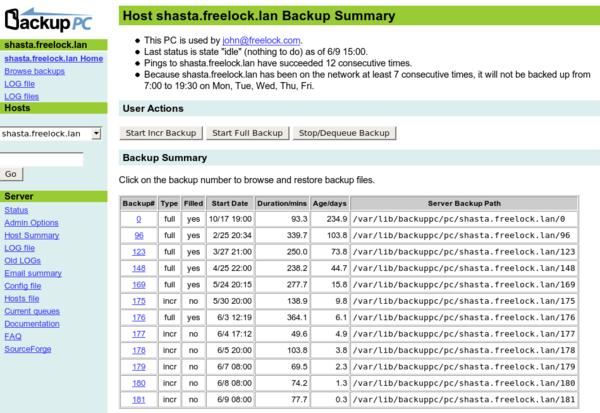
Task: Browse backup number 180
Action: tap(139, 384)
